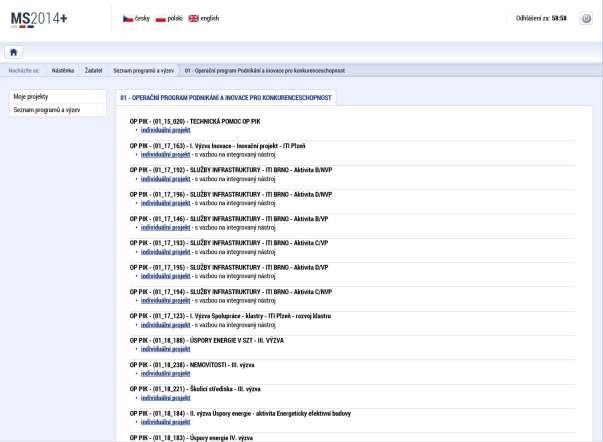Click the logout power icon
Screen dimensions: 603x442
(586, 18)
